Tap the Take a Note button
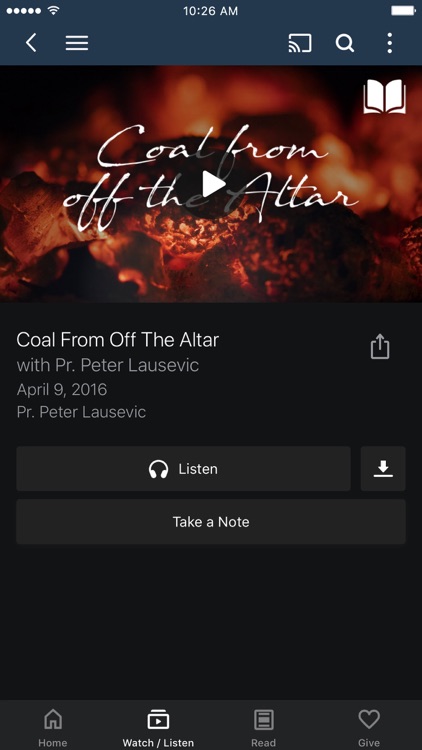This screenshot has width=422, height=750. (211, 522)
